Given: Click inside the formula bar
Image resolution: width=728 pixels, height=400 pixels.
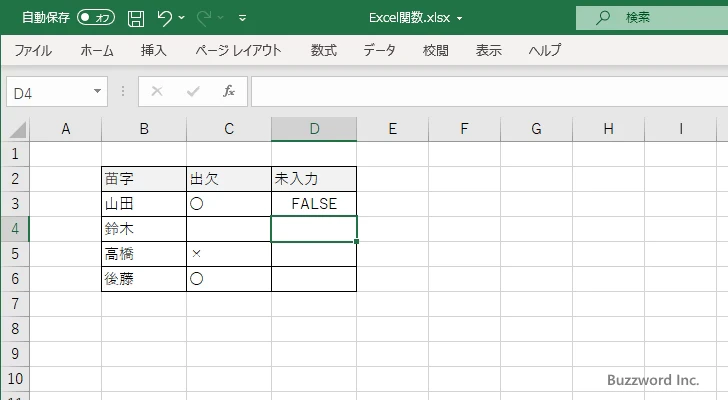Looking at the screenshot, I should [x=489, y=92].
